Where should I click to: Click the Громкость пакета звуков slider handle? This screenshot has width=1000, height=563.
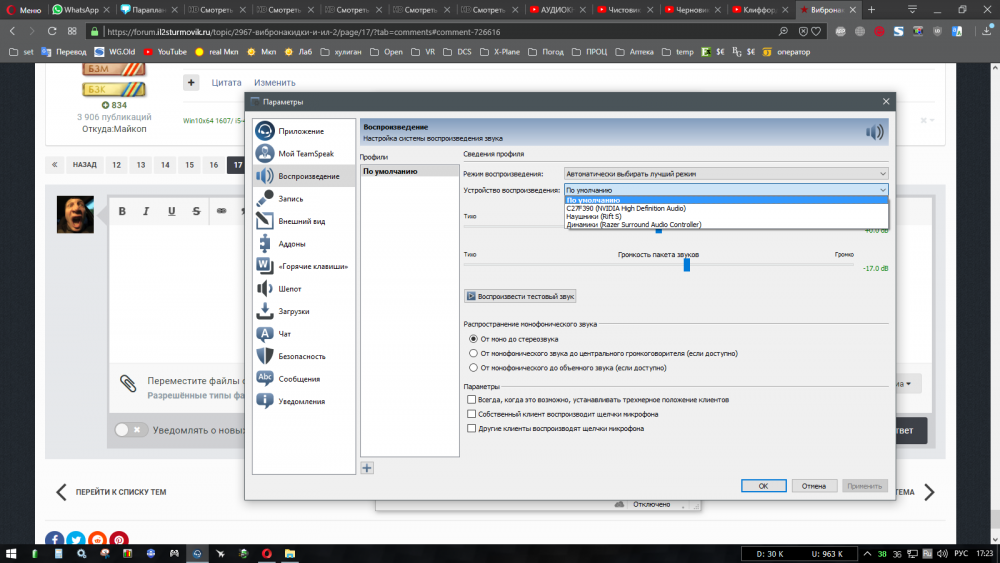click(x=687, y=265)
